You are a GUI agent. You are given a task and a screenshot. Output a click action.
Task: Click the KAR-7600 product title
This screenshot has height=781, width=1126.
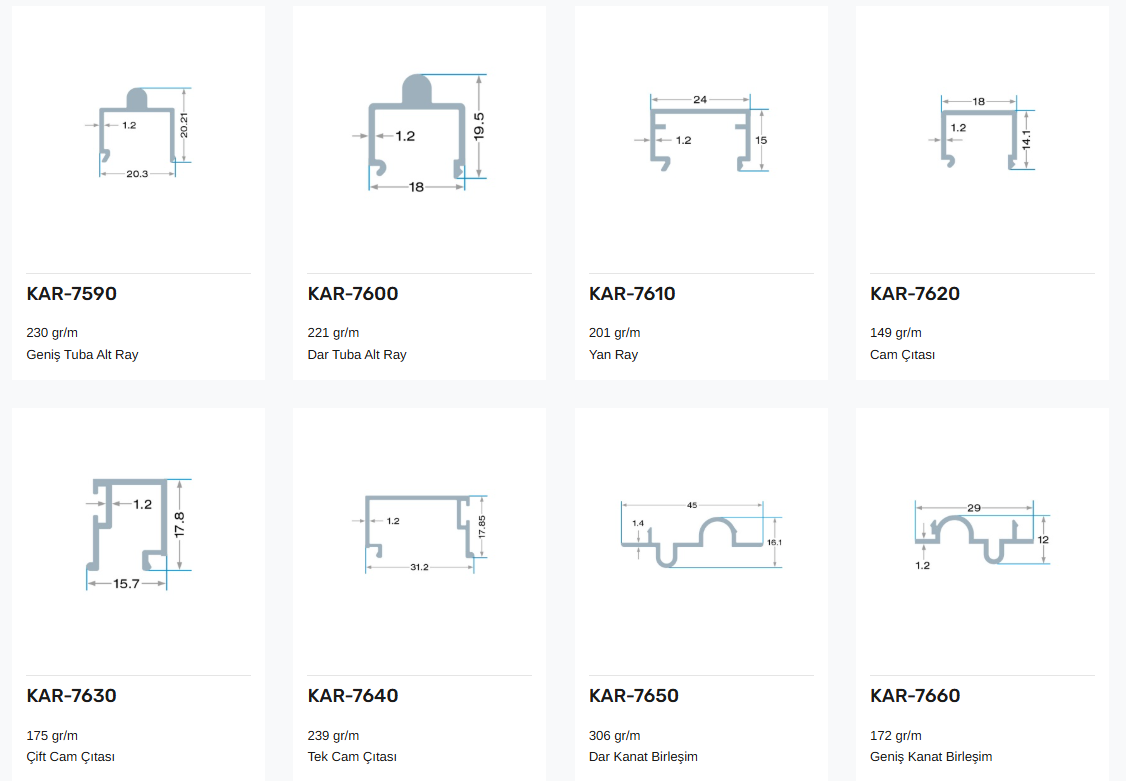coord(353,294)
